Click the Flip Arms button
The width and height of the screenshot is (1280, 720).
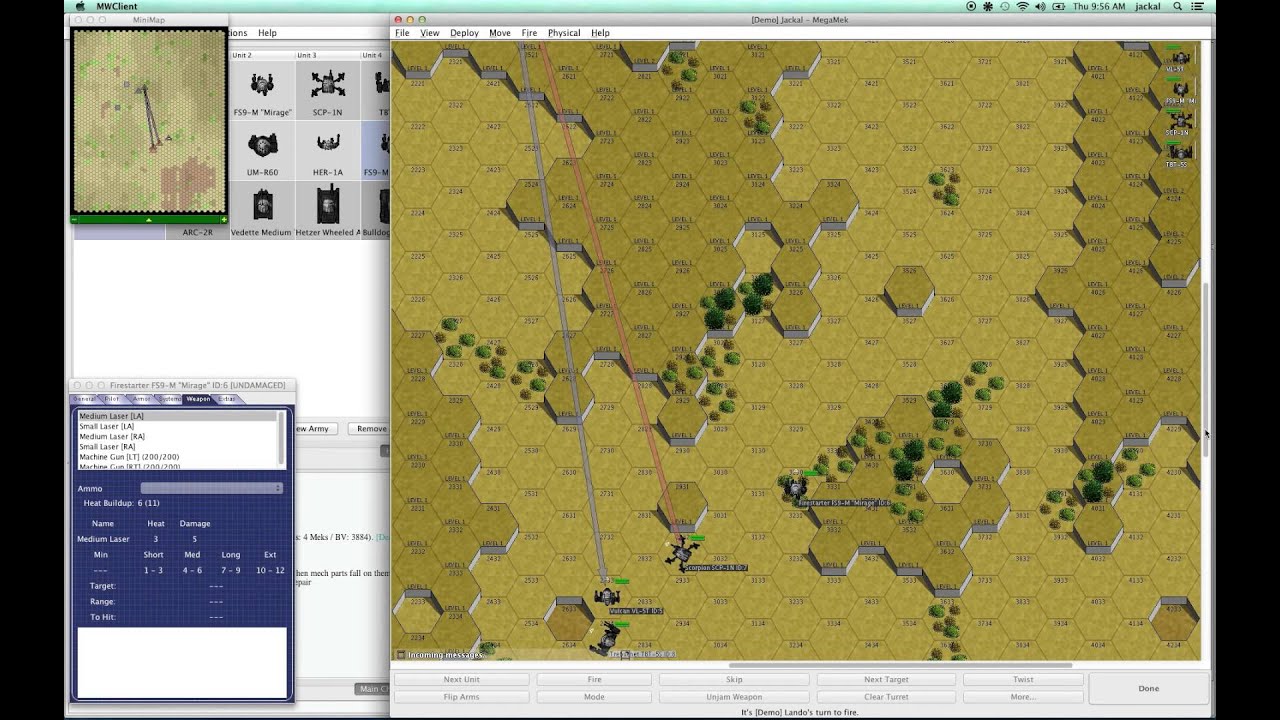(x=461, y=697)
